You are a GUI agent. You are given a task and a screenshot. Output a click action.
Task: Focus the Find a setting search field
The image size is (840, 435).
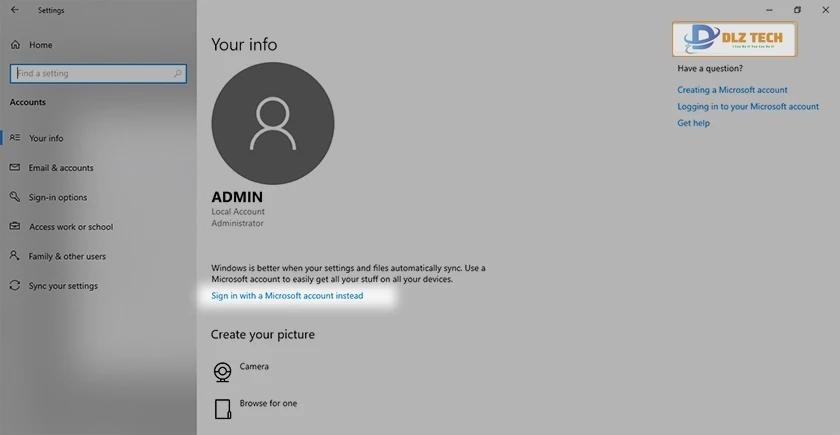tap(90, 73)
